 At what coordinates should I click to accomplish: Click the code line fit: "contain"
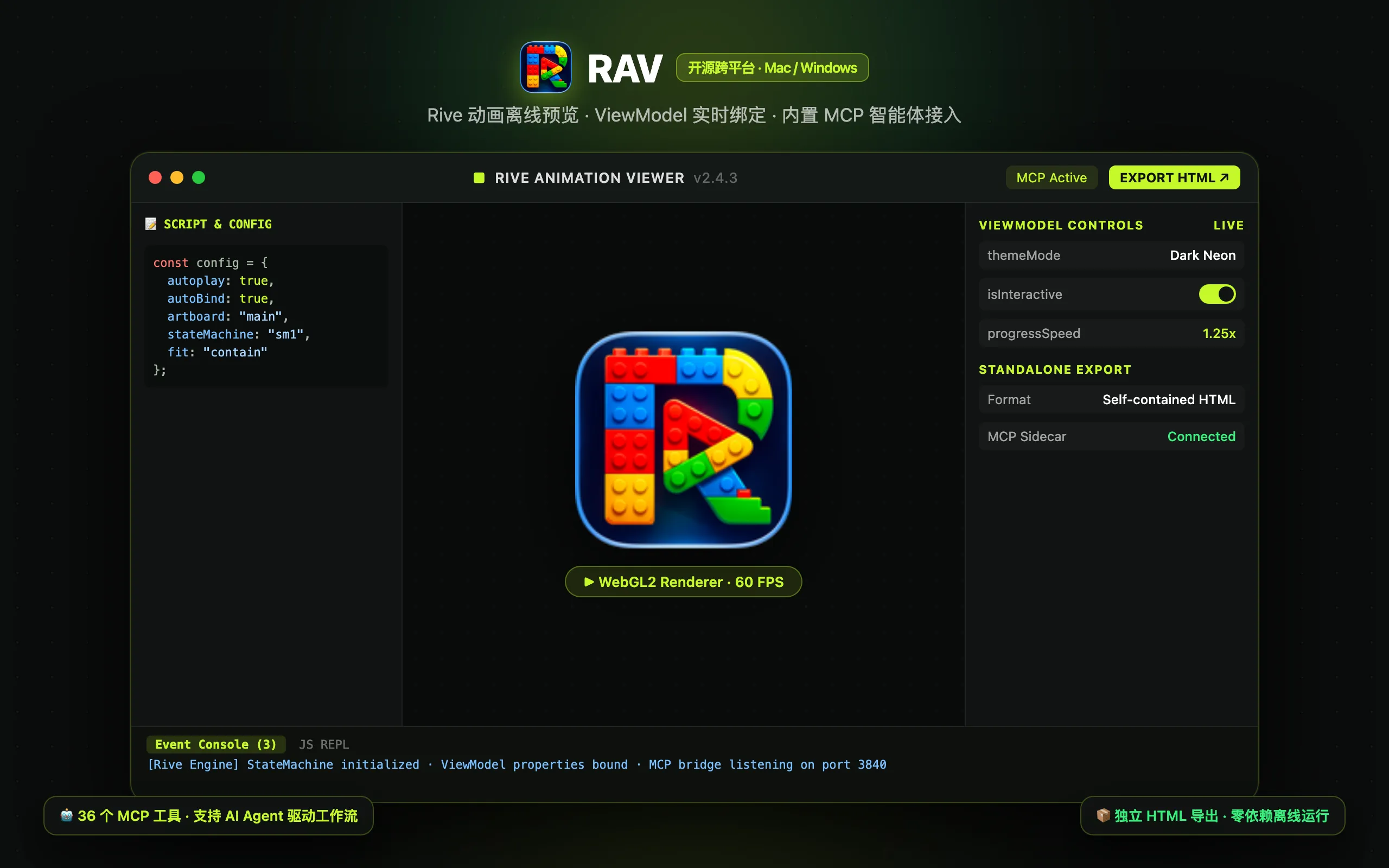pos(218,352)
